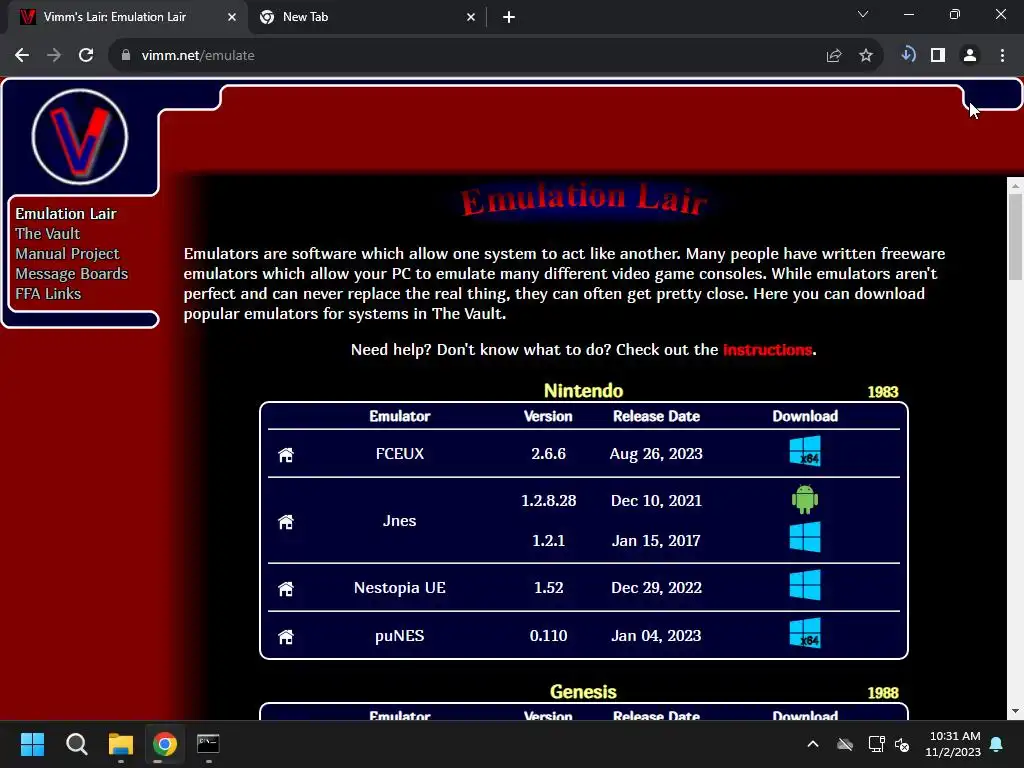Image resolution: width=1024 pixels, height=768 pixels.
Task: Open clock and date panel
Action: (x=953, y=744)
